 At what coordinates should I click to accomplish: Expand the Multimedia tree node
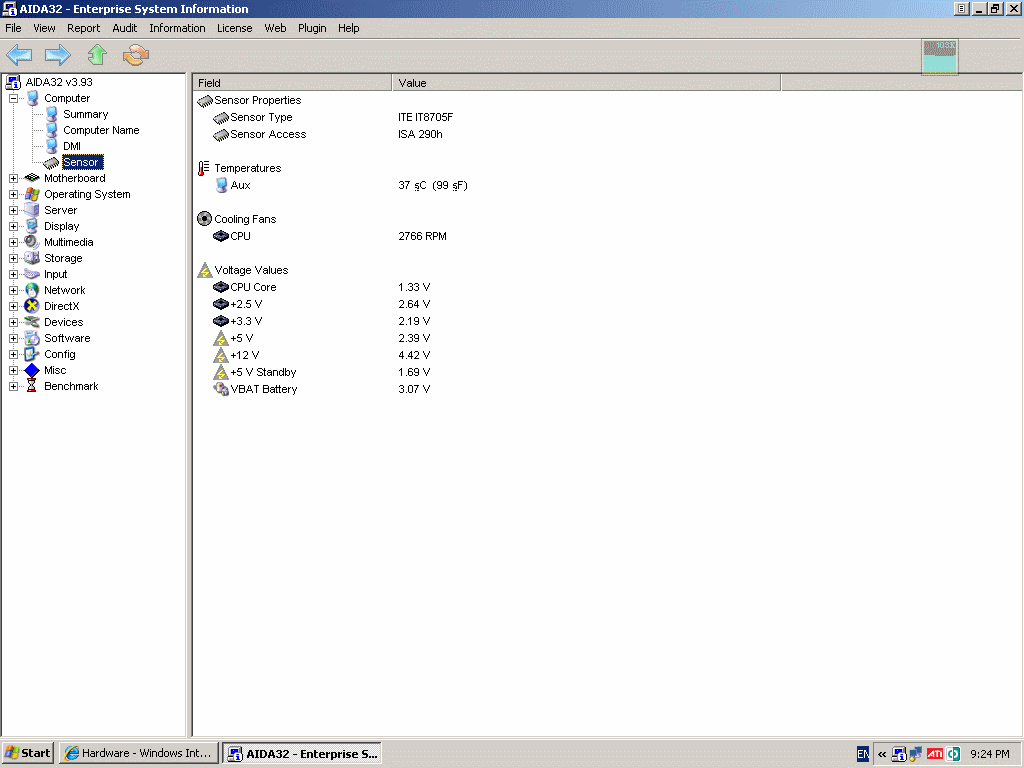[14, 242]
